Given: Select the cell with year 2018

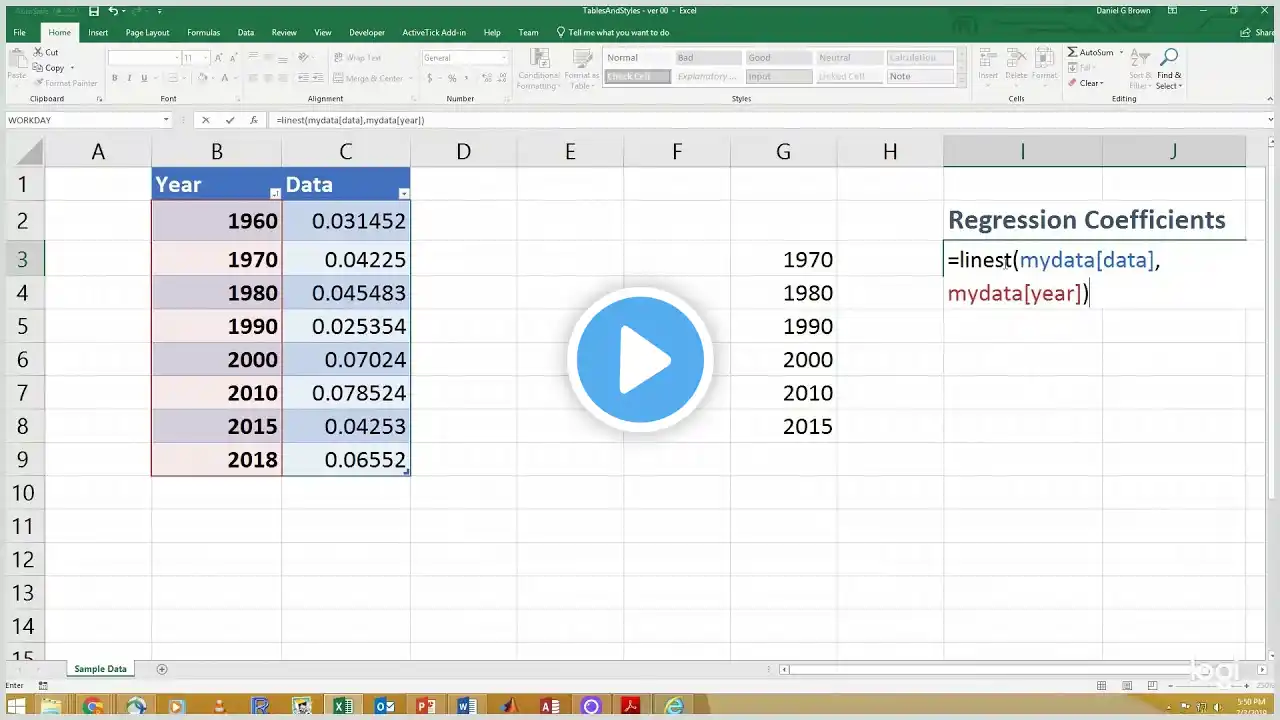Looking at the screenshot, I should pos(217,459).
